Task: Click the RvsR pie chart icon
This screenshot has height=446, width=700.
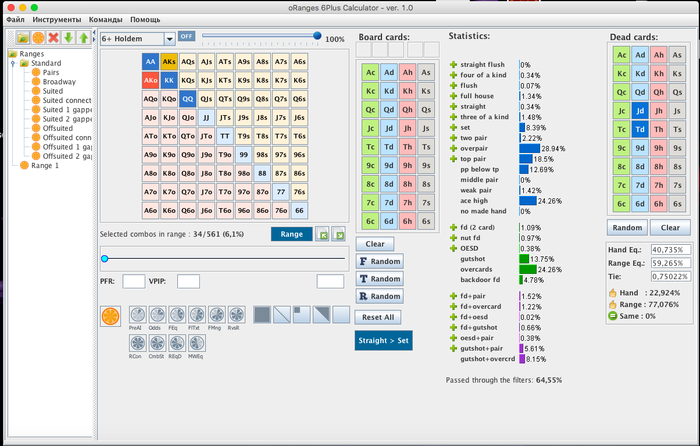Action: click(236, 315)
